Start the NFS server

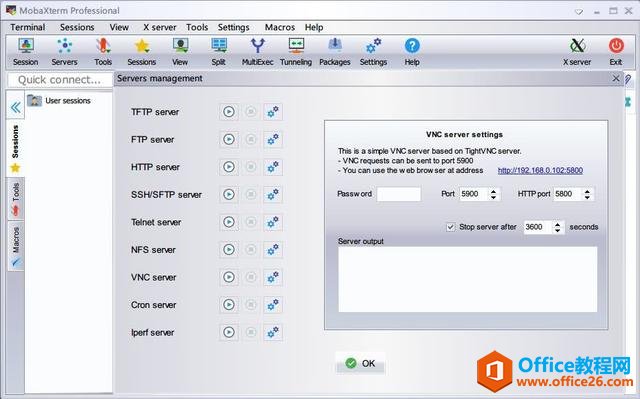coord(229,250)
